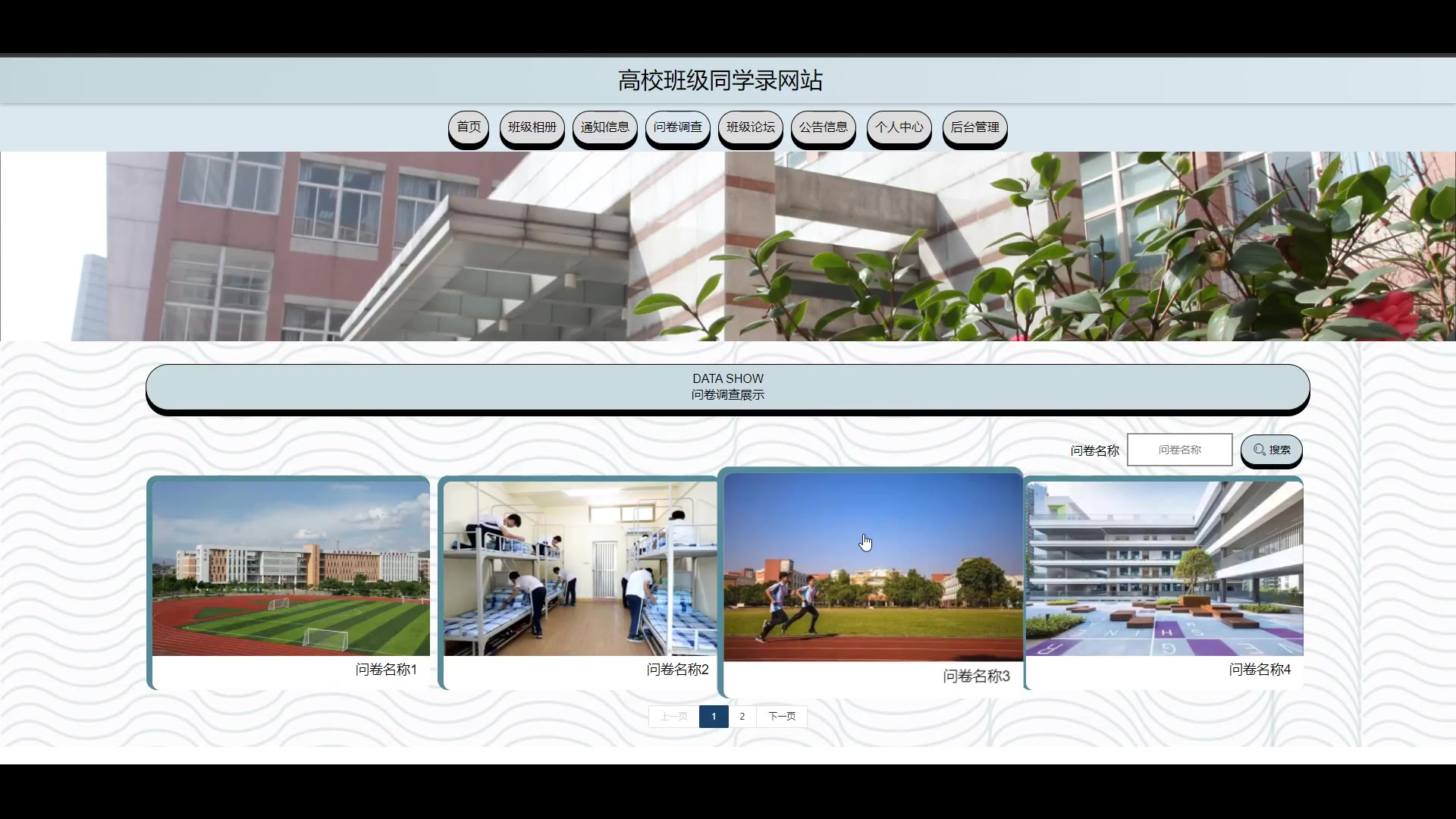Focus the 问卷名称 search input field

coord(1180,450)
